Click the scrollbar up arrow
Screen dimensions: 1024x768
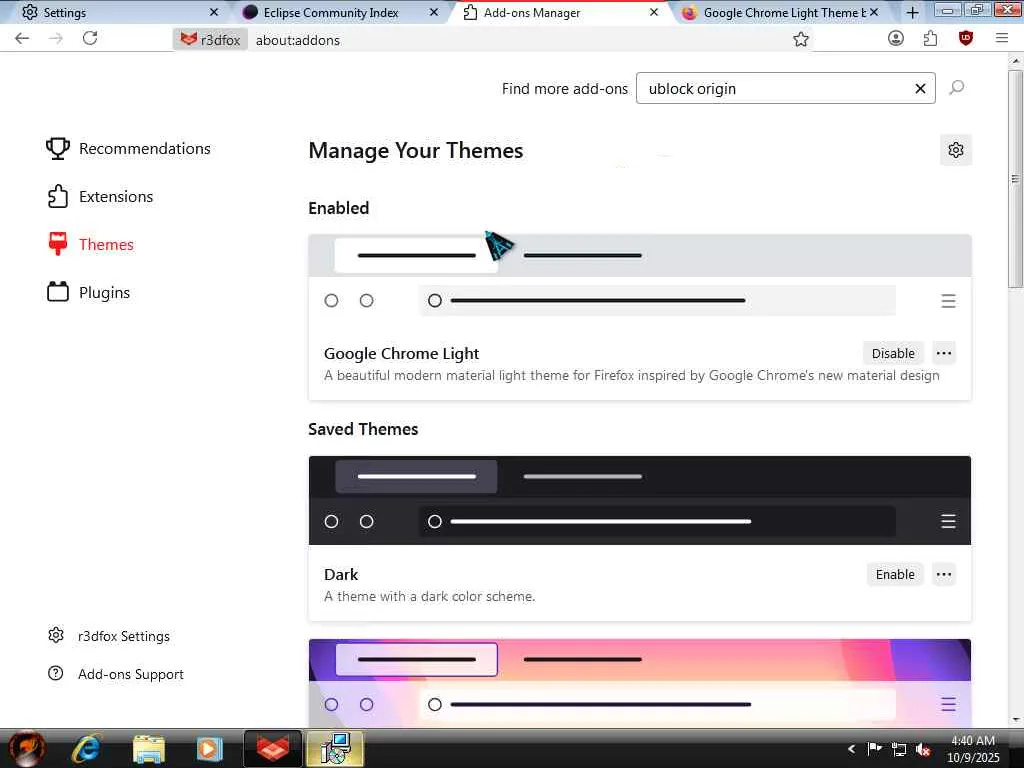tap(1016, 61)
